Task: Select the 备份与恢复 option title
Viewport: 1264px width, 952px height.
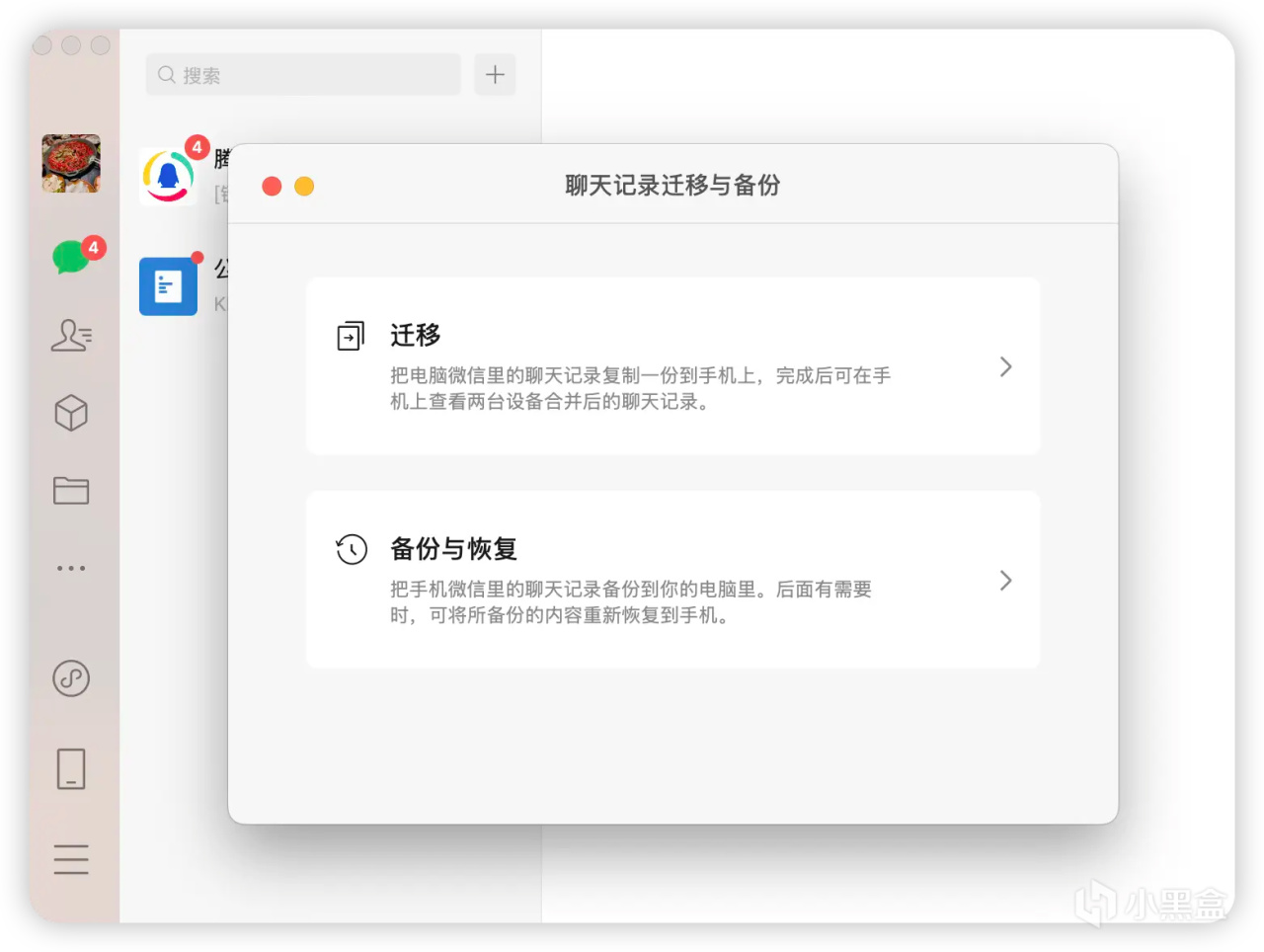Action: (x=454, y=549)
